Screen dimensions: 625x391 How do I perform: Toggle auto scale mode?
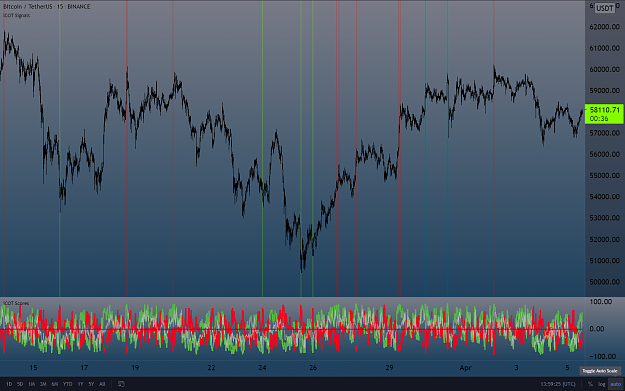pyautogui.click(x=616, y=384)
